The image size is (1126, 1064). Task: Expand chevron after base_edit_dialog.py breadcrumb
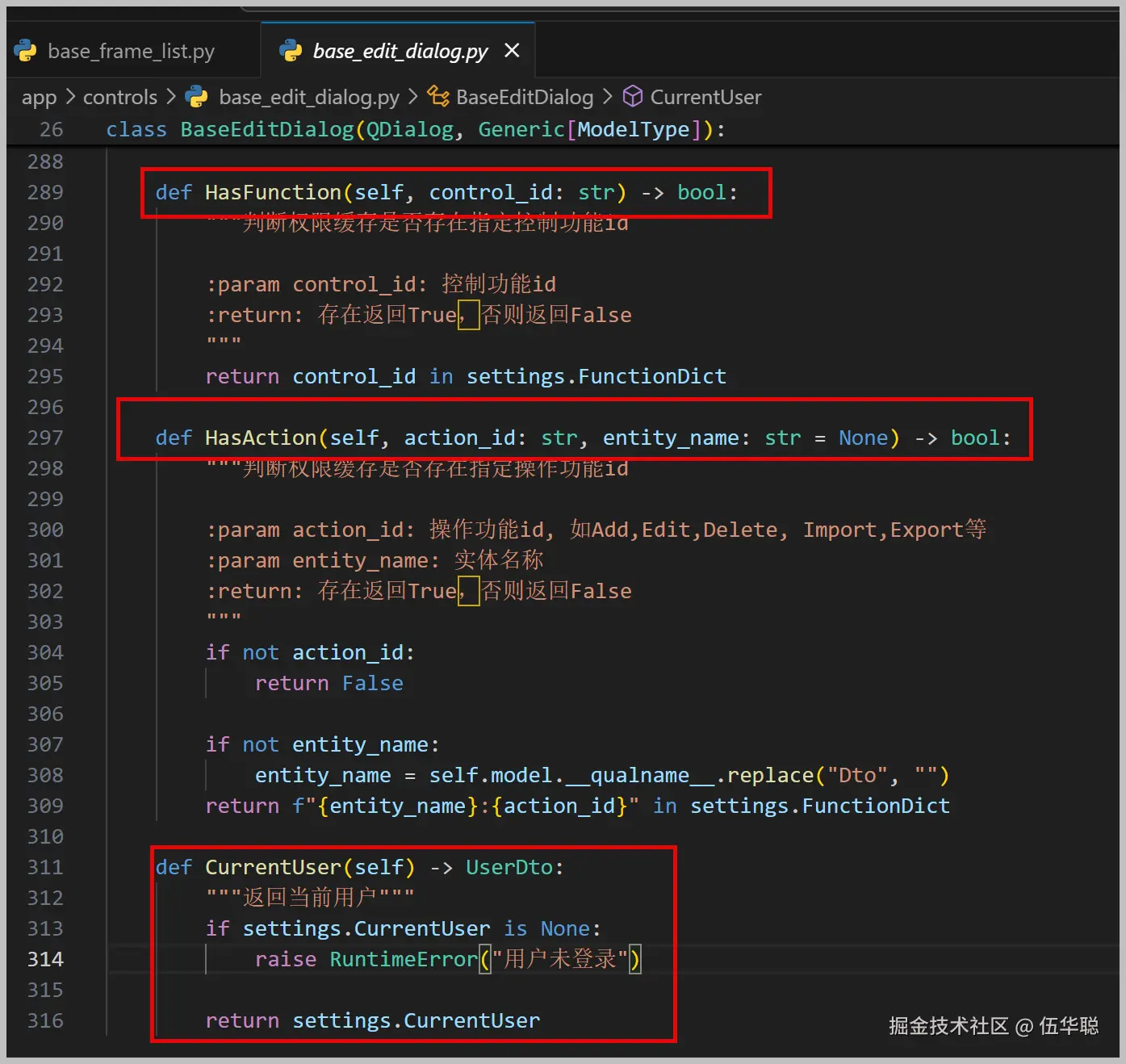click(x=413, y=97)
